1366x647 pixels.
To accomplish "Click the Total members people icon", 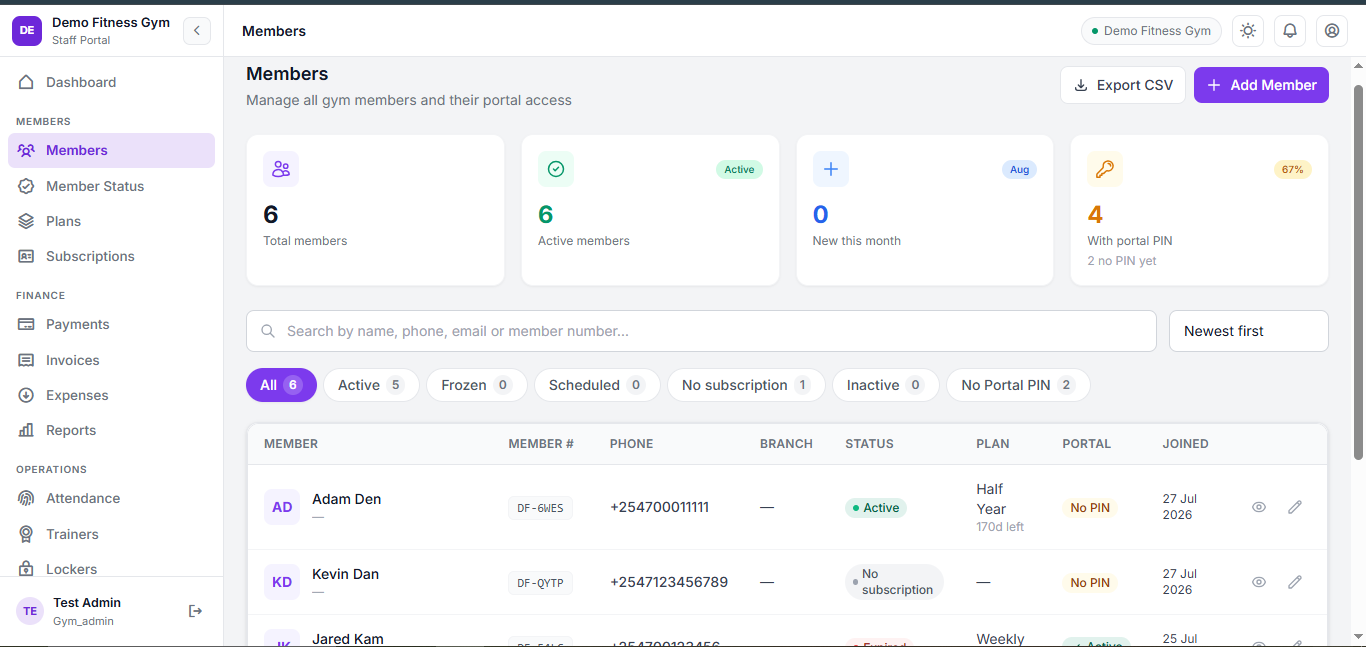I will [281, 169].
